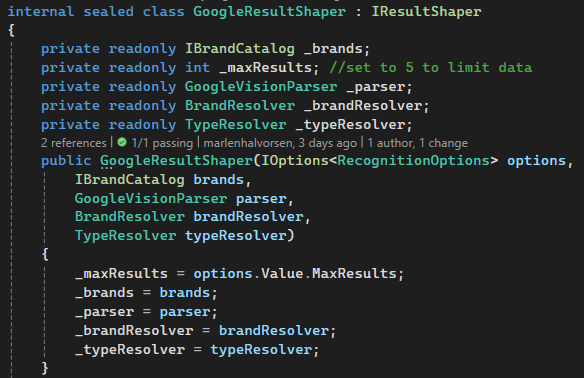Open "marlenhalvorsen, 3 days ago" CodeLens link

coord(280,143)
